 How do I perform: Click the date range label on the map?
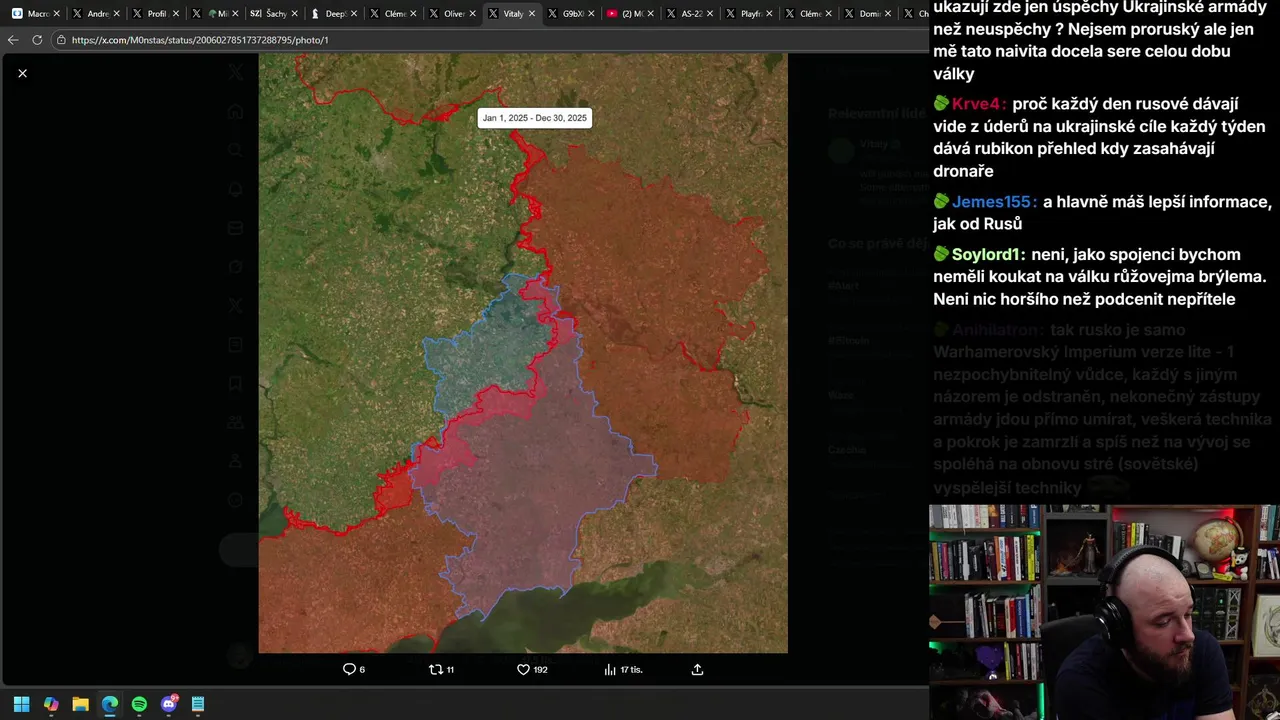tap(534, 118)
